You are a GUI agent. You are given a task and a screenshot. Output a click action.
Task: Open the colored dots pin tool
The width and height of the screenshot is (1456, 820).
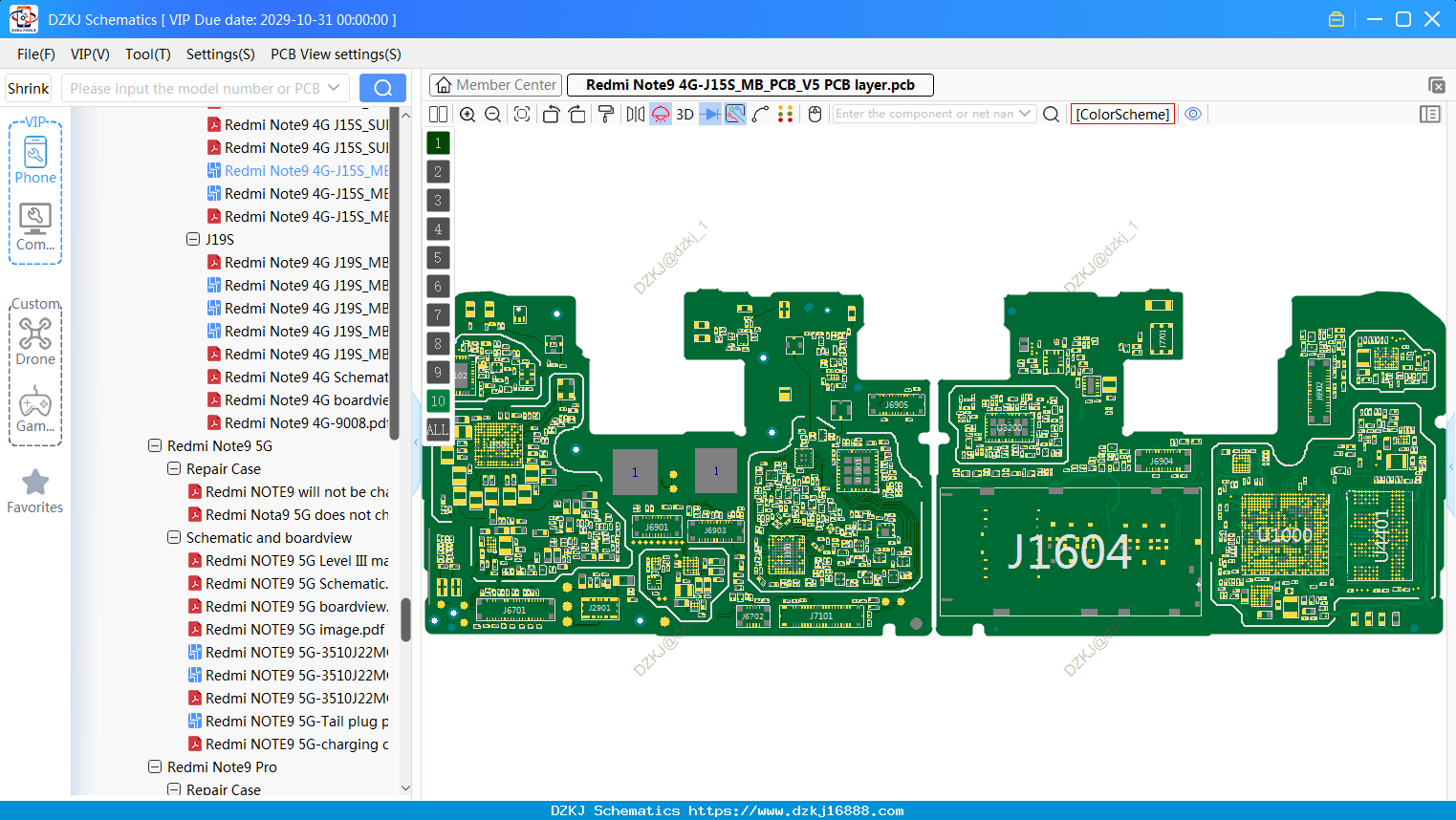tap(786, 114)
